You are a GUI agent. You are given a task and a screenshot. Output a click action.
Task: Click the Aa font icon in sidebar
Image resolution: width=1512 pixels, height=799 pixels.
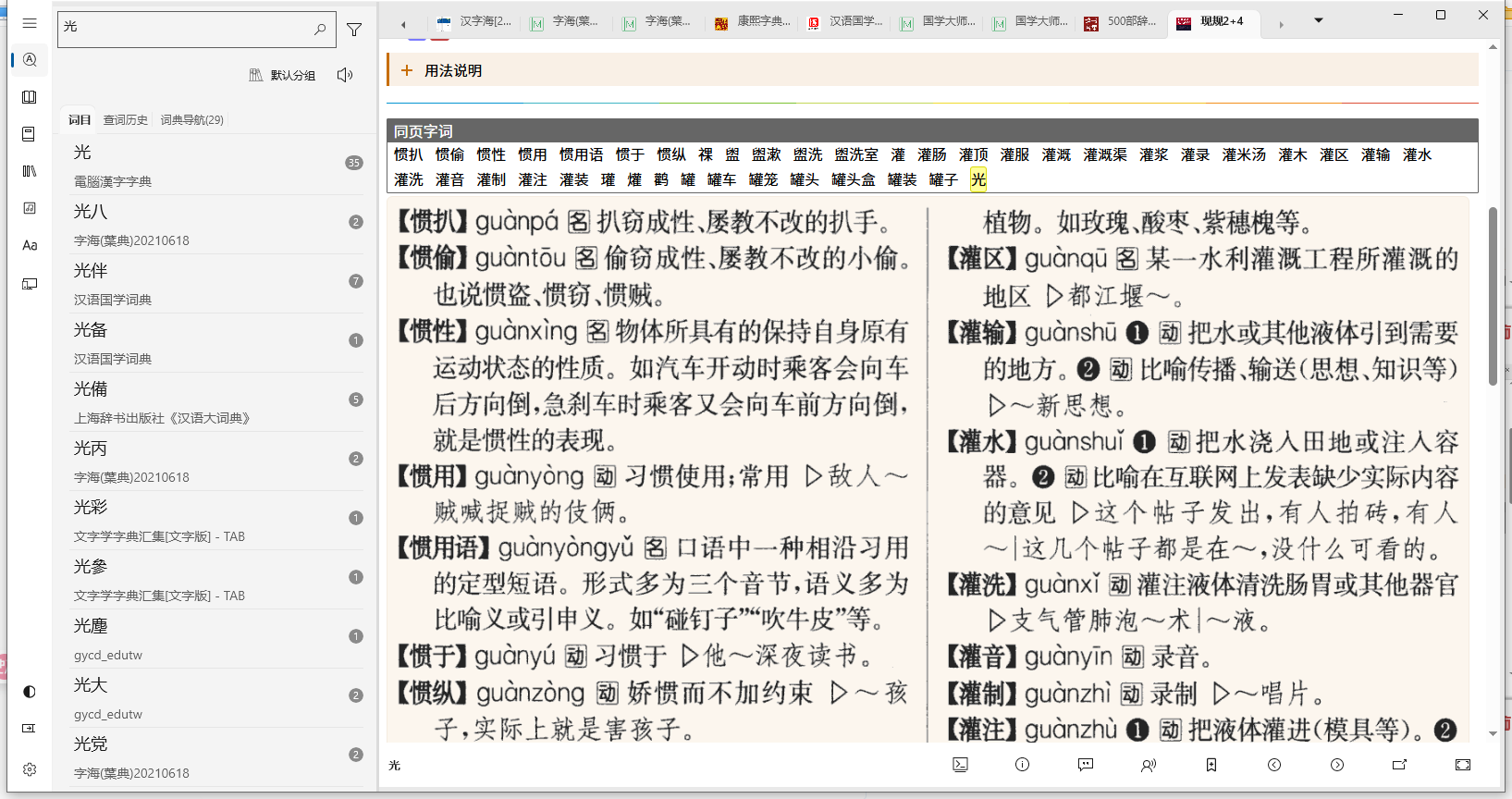[x=30, y=245]
